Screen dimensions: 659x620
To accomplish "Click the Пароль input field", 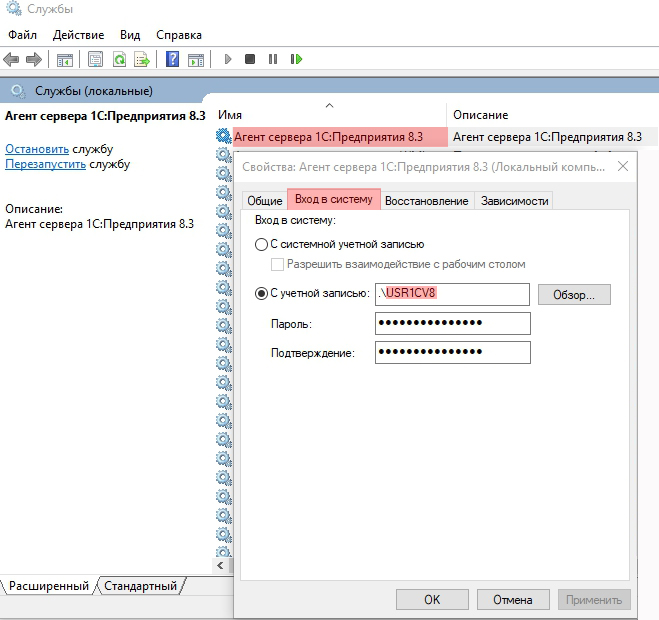I will [453, 323].
